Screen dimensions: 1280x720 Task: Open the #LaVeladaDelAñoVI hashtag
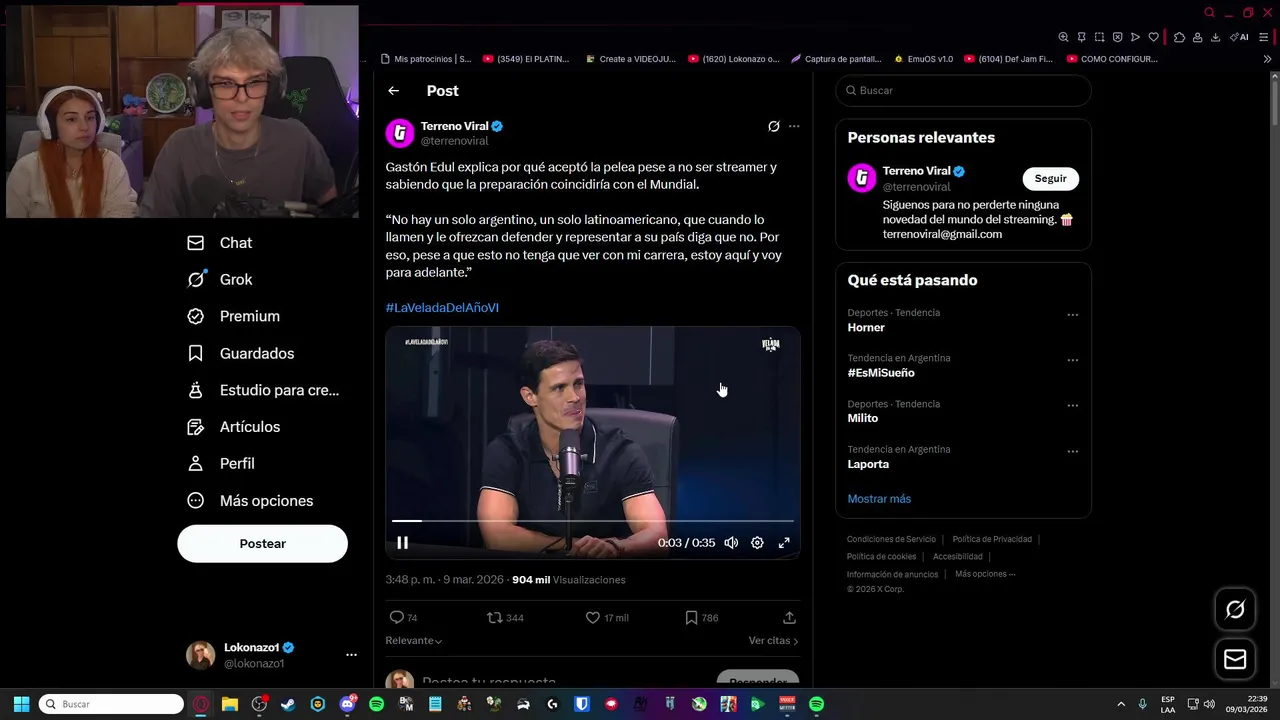(x=442, y=308)
